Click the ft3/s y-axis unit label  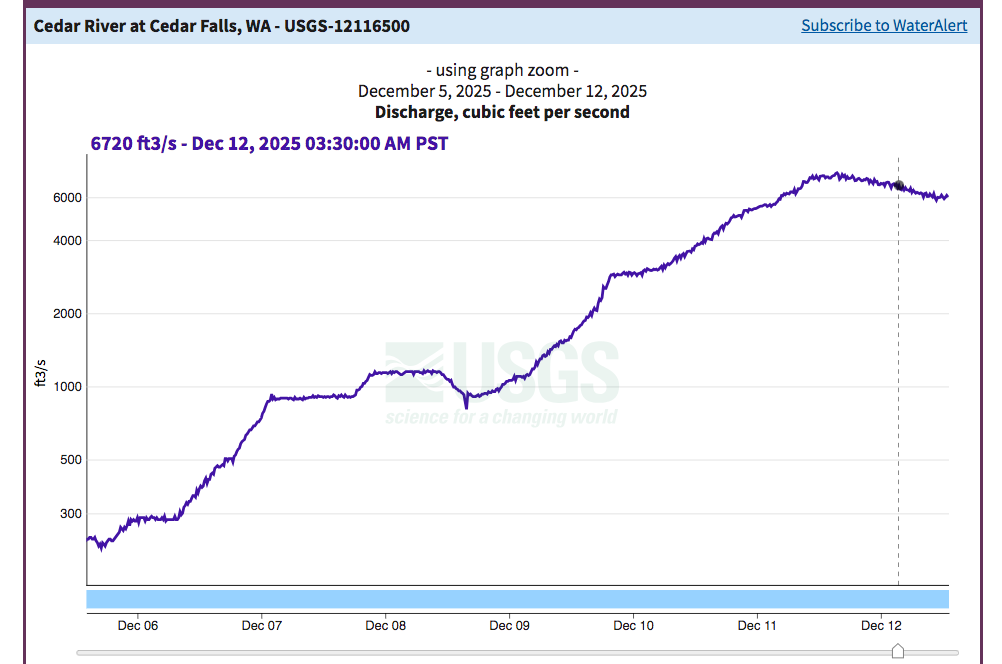(x=41, y=371)
